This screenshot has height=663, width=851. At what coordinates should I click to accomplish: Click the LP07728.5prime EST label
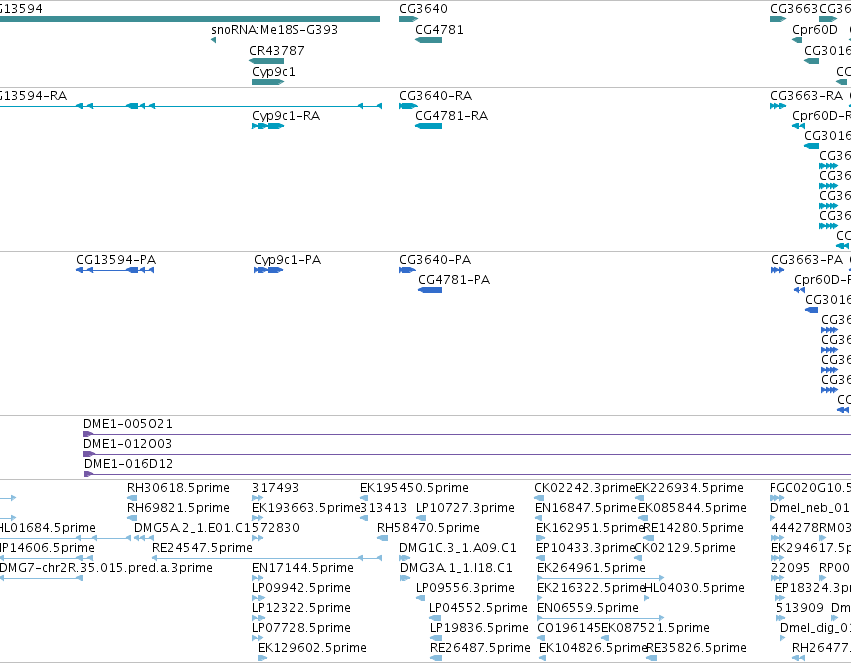click(x=301, y=628)
